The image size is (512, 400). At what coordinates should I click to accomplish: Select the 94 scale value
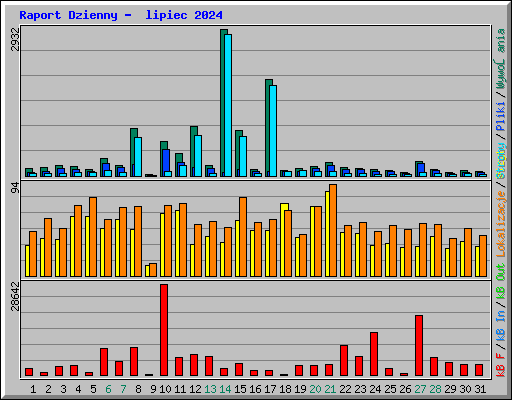click(x=15, y=188)
